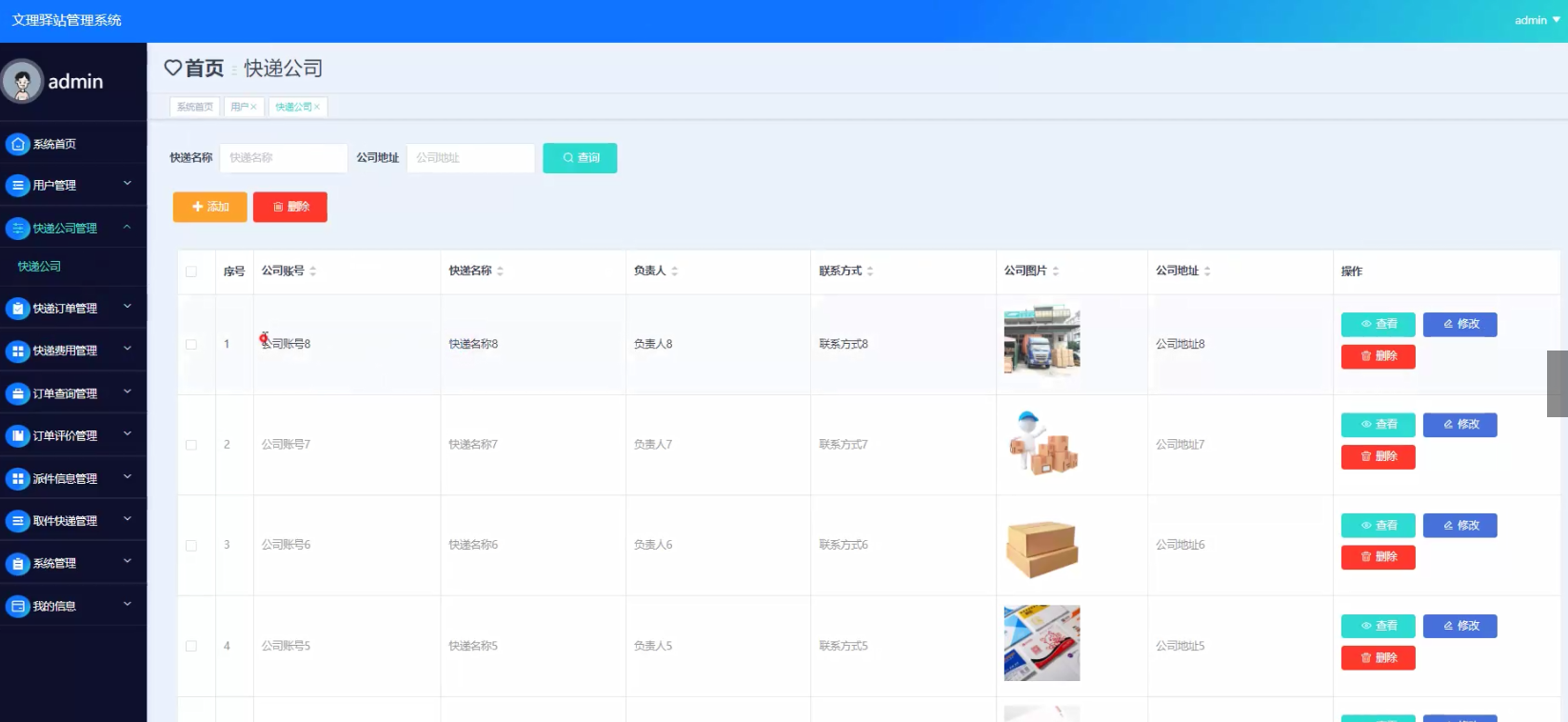Sort by 负责人 column arrows
The width and height of the screenshot is (1568, 722).
(x=675, y=271)
